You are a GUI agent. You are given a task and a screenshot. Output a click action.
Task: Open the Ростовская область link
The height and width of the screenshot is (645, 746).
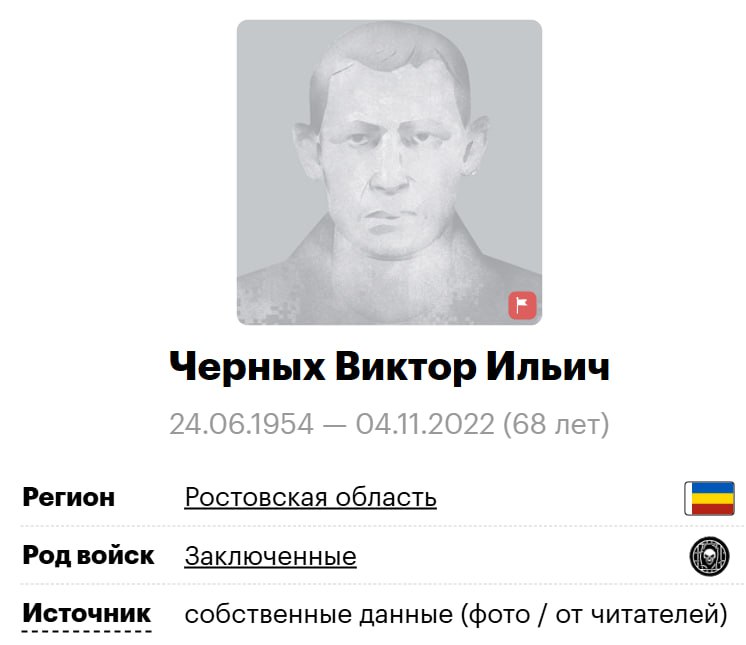pos(310,498)
